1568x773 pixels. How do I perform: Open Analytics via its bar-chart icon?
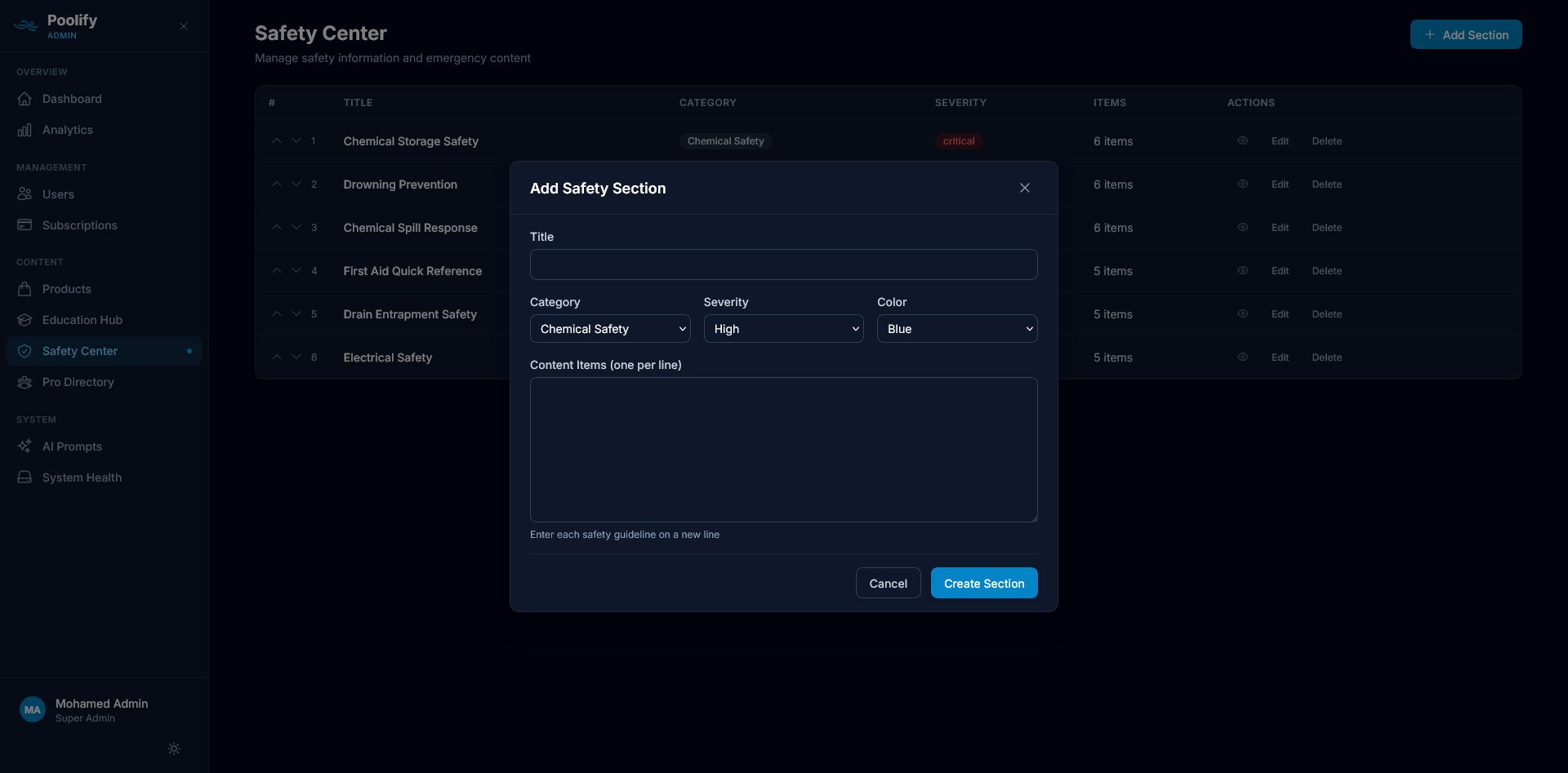click(24, 129)
